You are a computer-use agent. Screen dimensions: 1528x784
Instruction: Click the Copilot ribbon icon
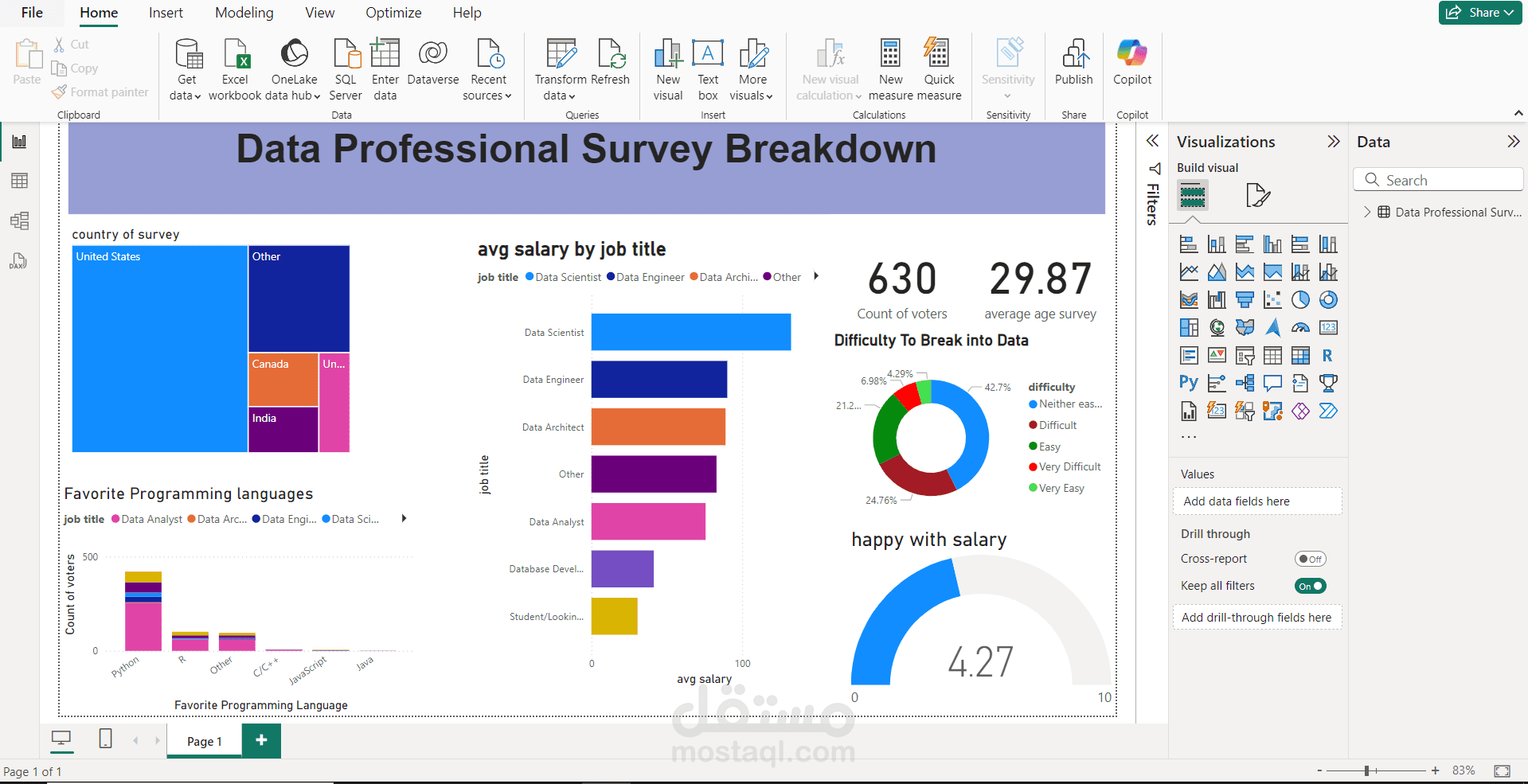[x=1132, y=62]
